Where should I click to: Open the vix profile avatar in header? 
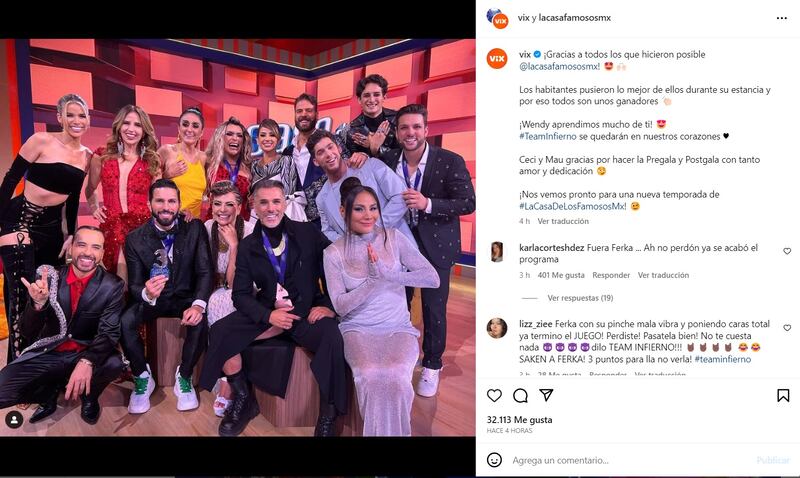(x=497, y=18)
